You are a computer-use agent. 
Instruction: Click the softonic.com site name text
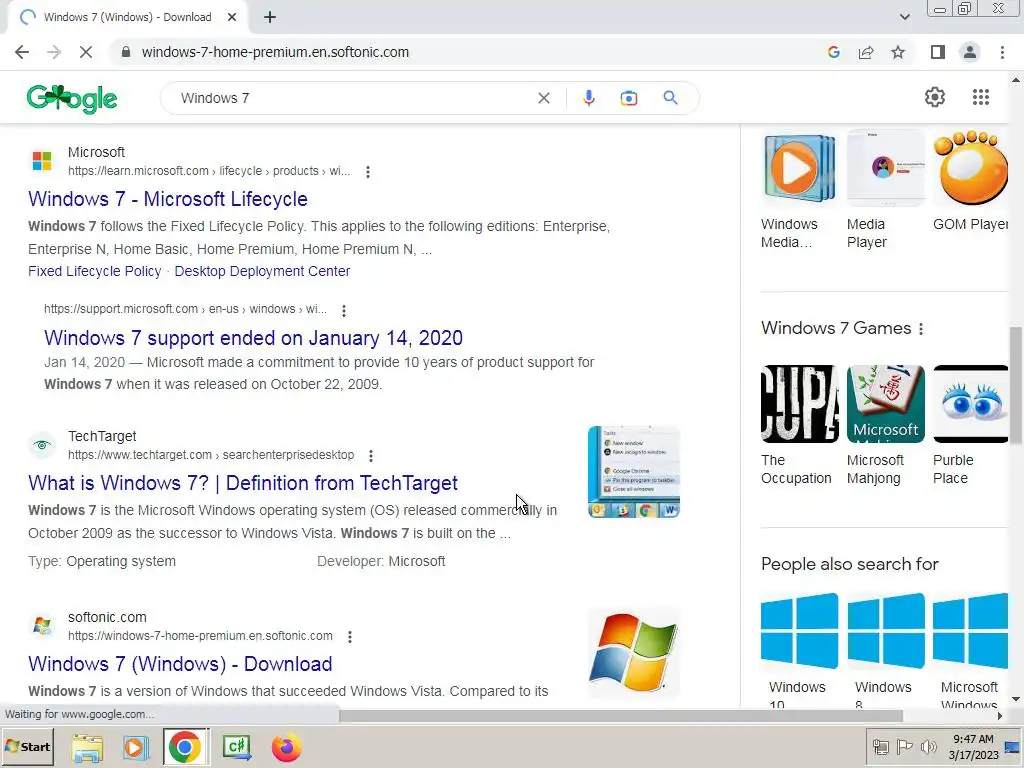coord(107,617)
